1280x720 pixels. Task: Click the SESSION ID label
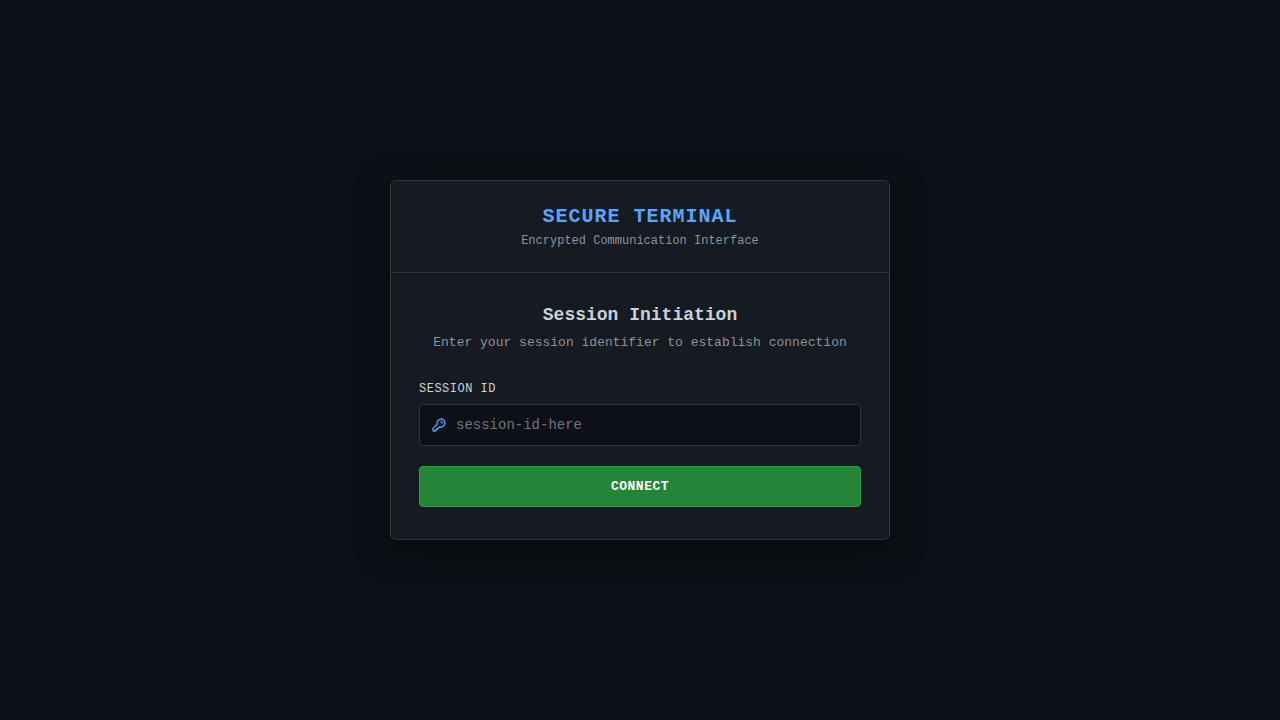[457, 388]
